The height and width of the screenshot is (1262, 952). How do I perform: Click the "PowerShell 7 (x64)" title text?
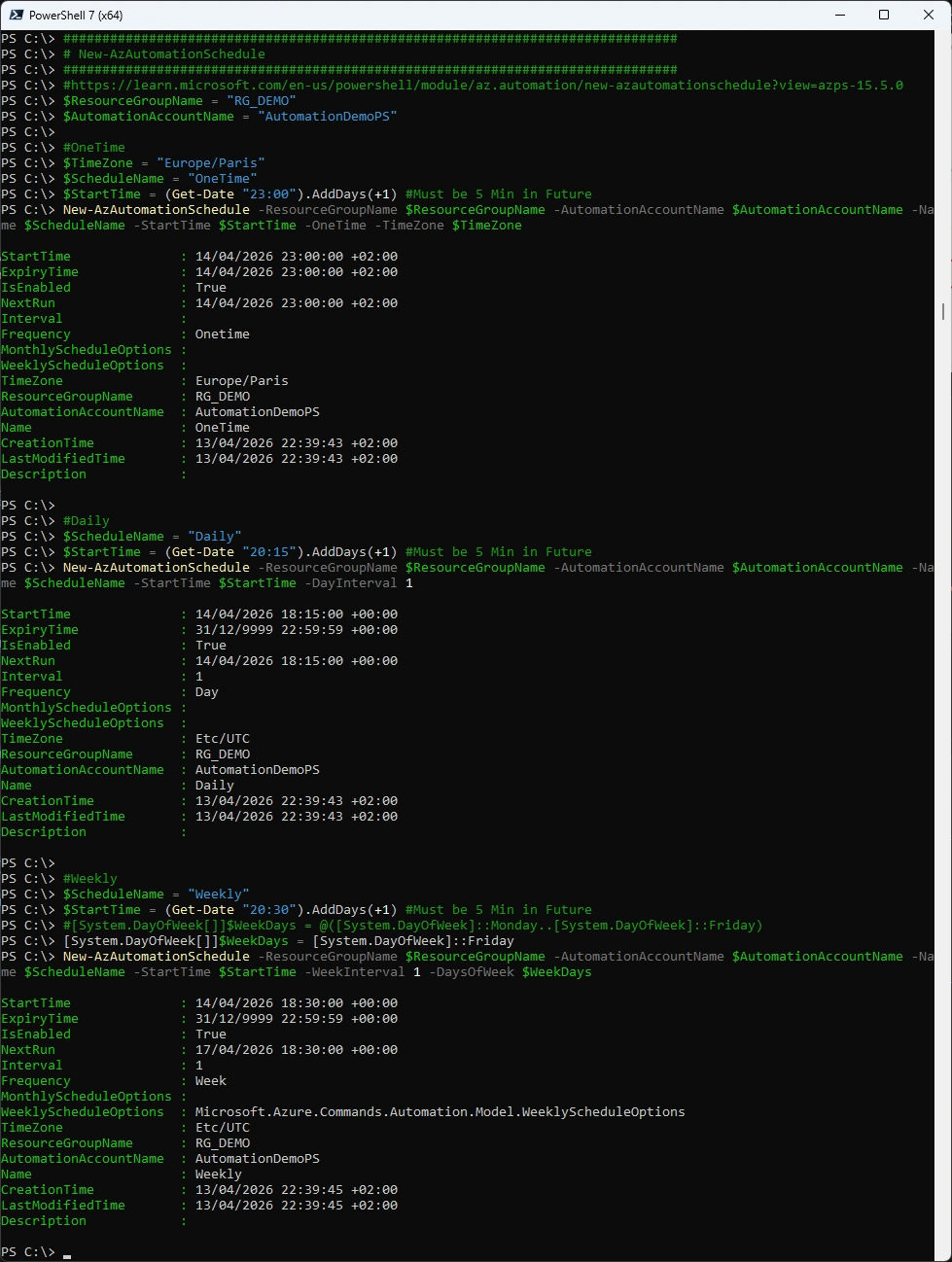[76, 16]
